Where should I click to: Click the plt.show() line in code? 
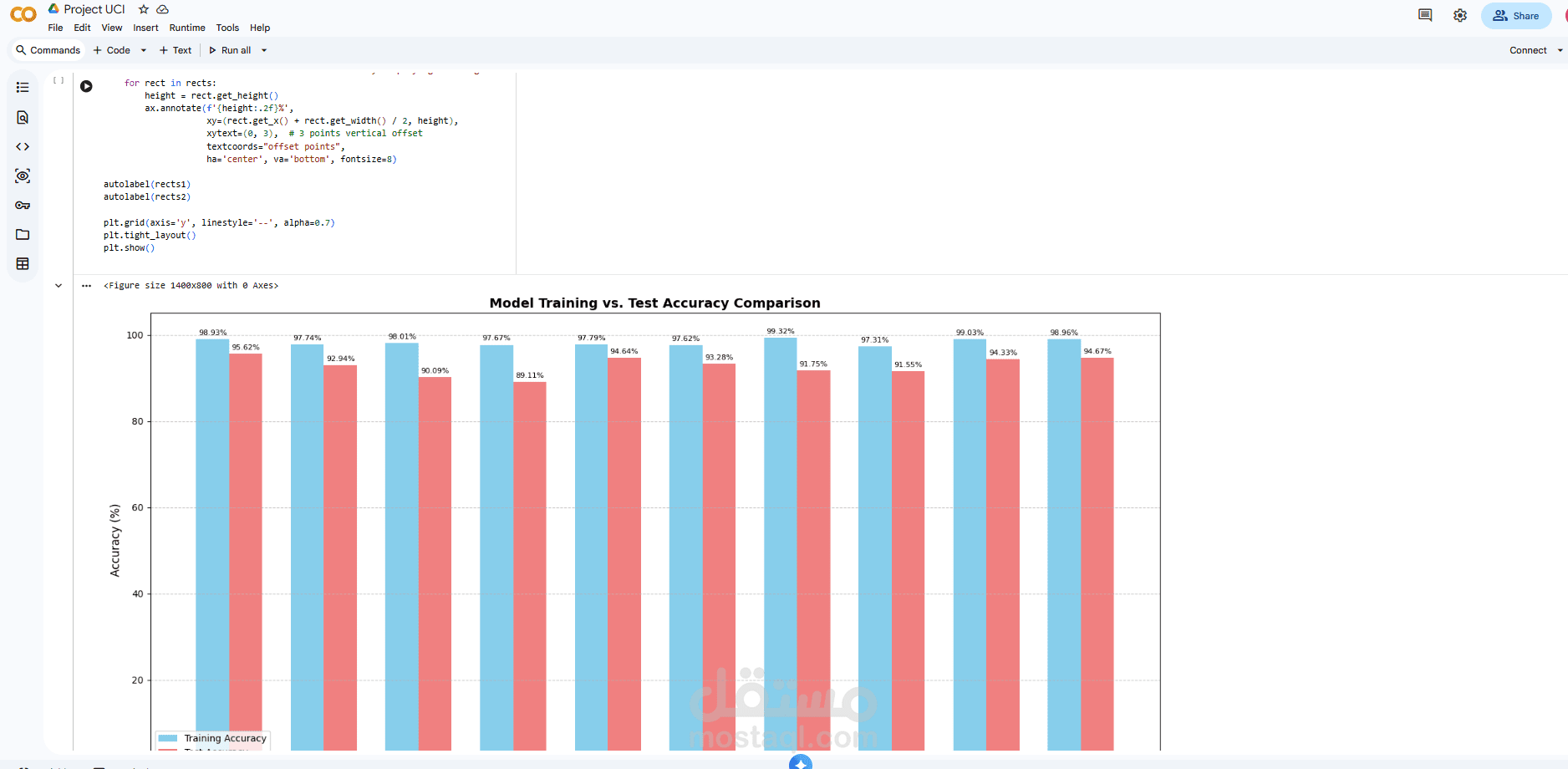[129, 248]
